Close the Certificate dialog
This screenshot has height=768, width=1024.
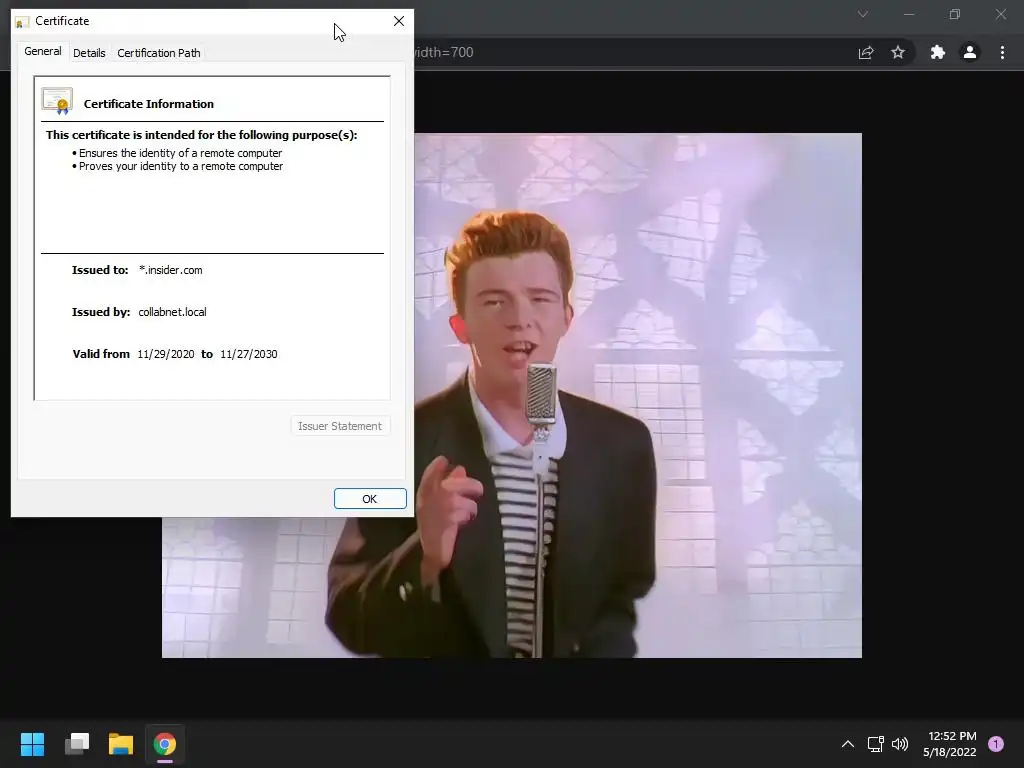399,21
